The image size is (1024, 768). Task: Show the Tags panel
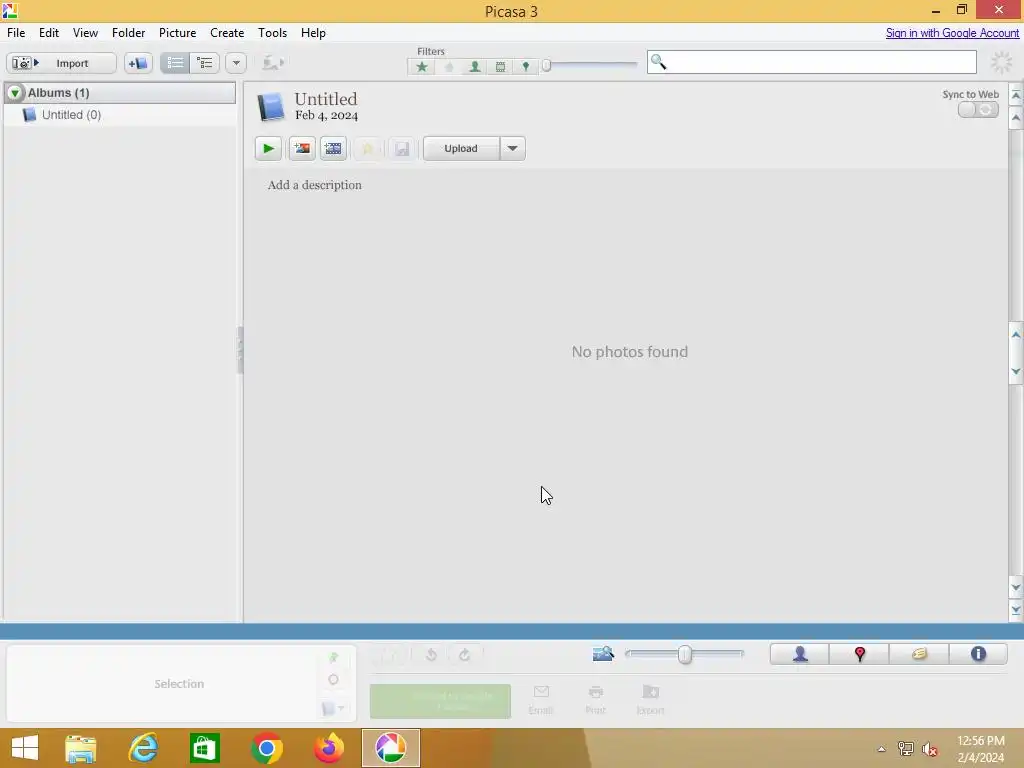pos(919,654)
